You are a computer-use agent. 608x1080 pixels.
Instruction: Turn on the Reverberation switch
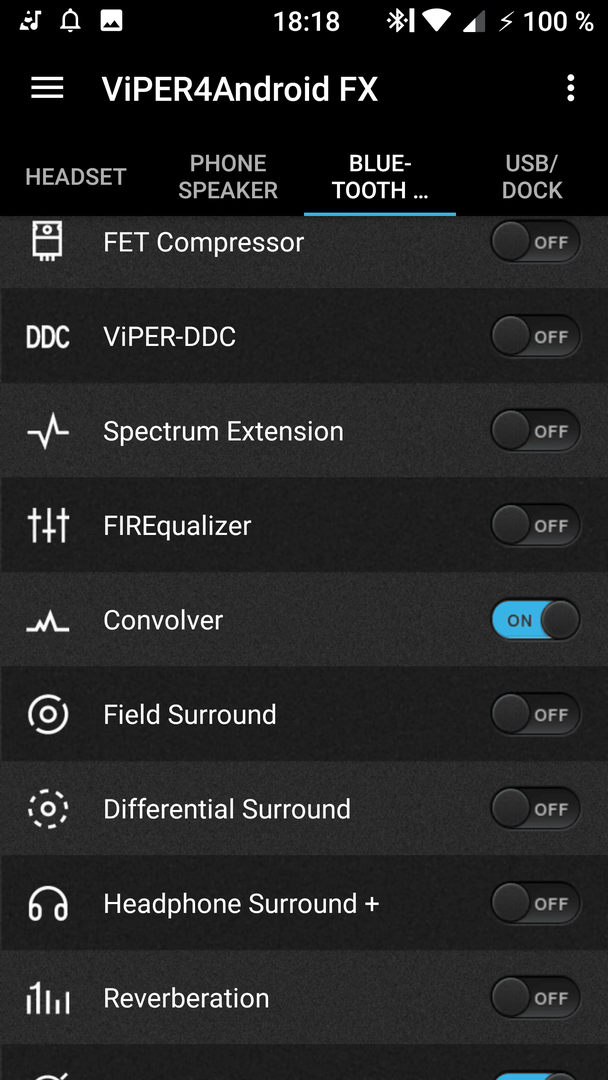click(536, 998)
